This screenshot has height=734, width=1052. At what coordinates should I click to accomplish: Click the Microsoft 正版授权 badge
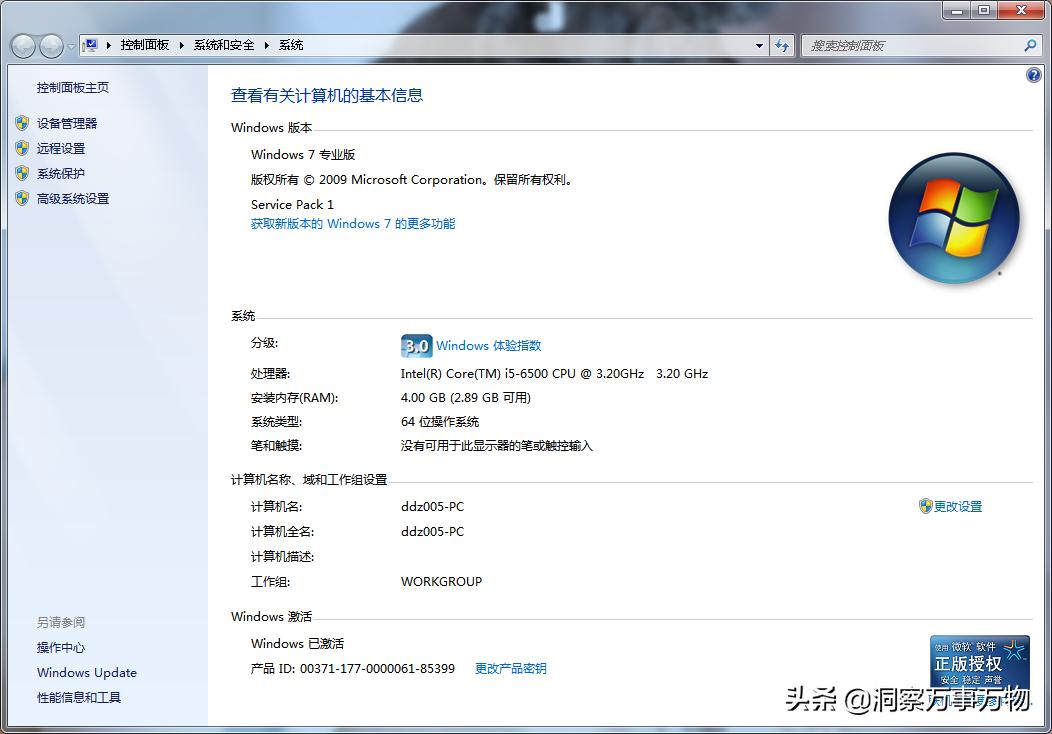point(980,662)
